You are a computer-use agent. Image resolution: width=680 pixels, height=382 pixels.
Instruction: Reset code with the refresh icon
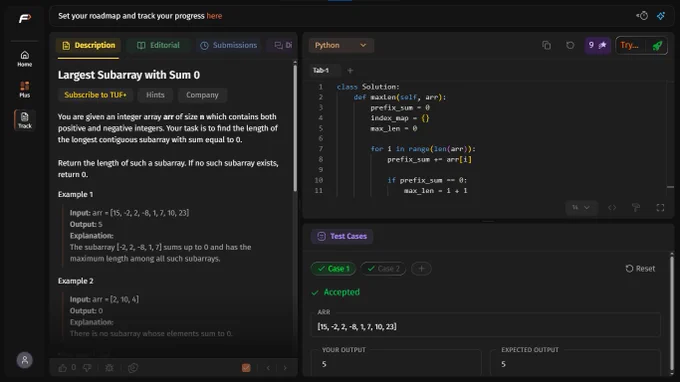(570, 45)
